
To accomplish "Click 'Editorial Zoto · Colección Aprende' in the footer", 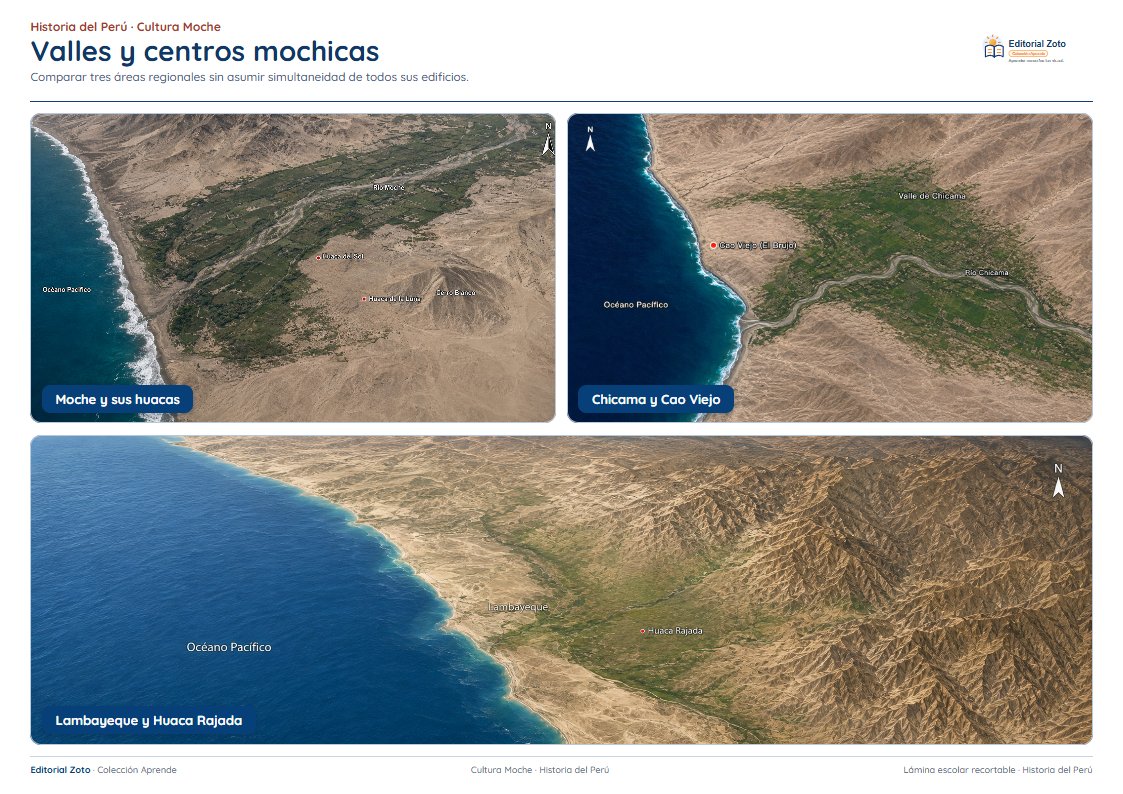I will click(103, 770).
